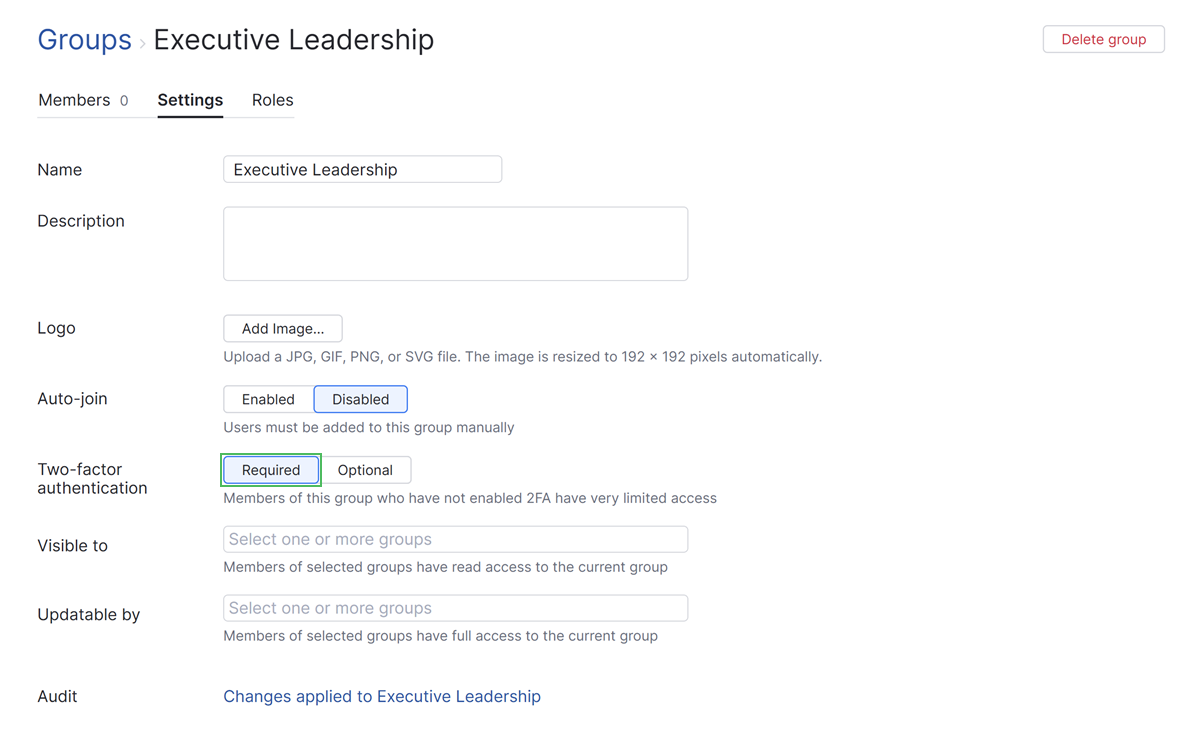Switch to the Roles tab
The width and height of the screenshot is (1200, 736).
[x=272, y=100]
